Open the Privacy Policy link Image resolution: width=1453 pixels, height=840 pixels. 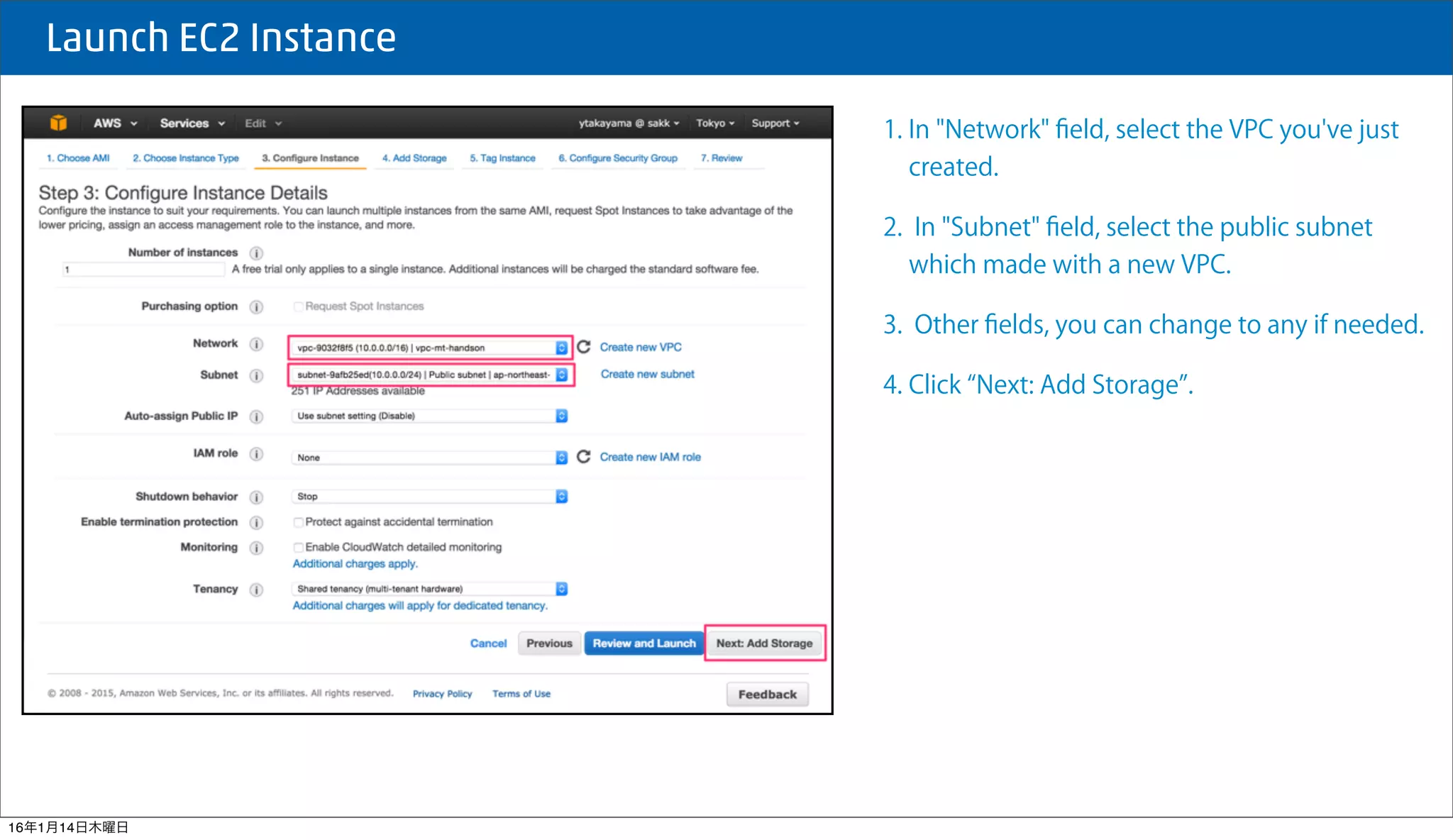[442, 694]
